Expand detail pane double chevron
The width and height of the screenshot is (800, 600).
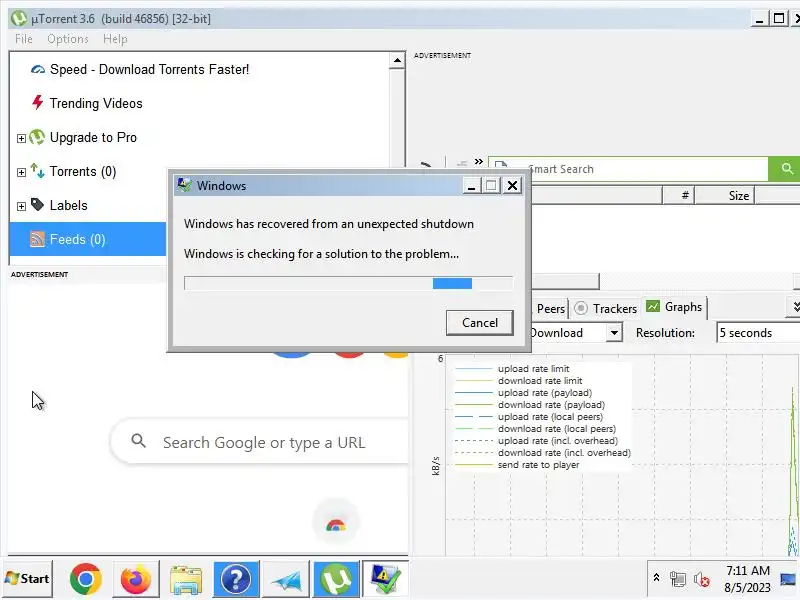pos(795,307)
